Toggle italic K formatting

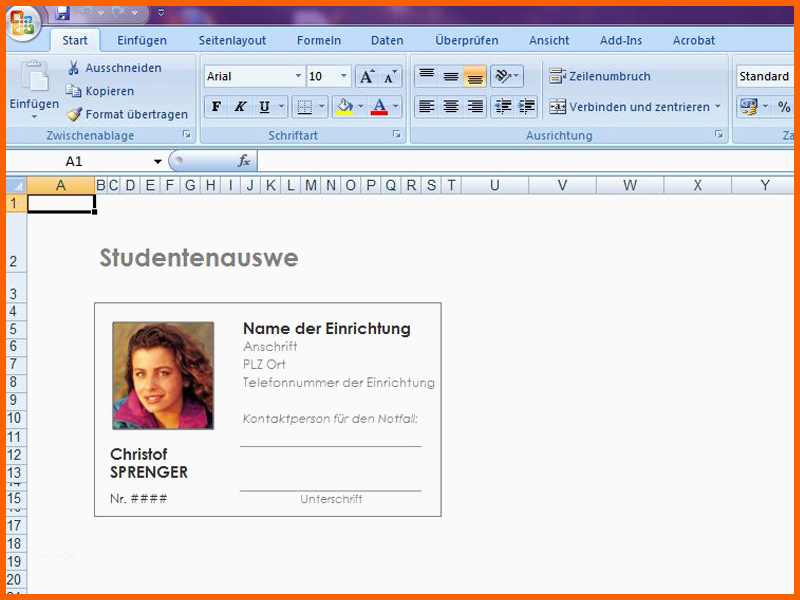tap(240, 107)
